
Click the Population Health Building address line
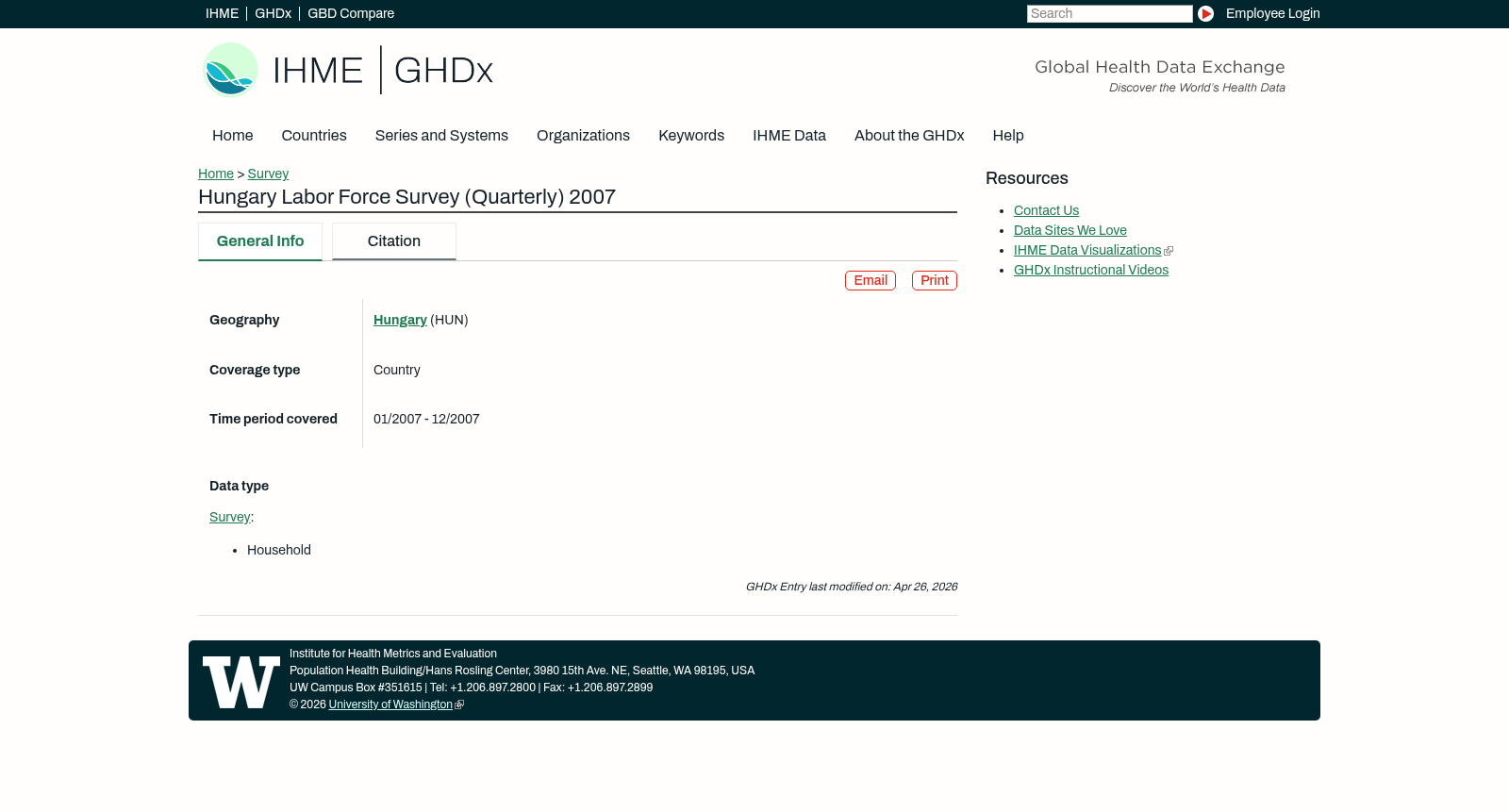point(522,671)
